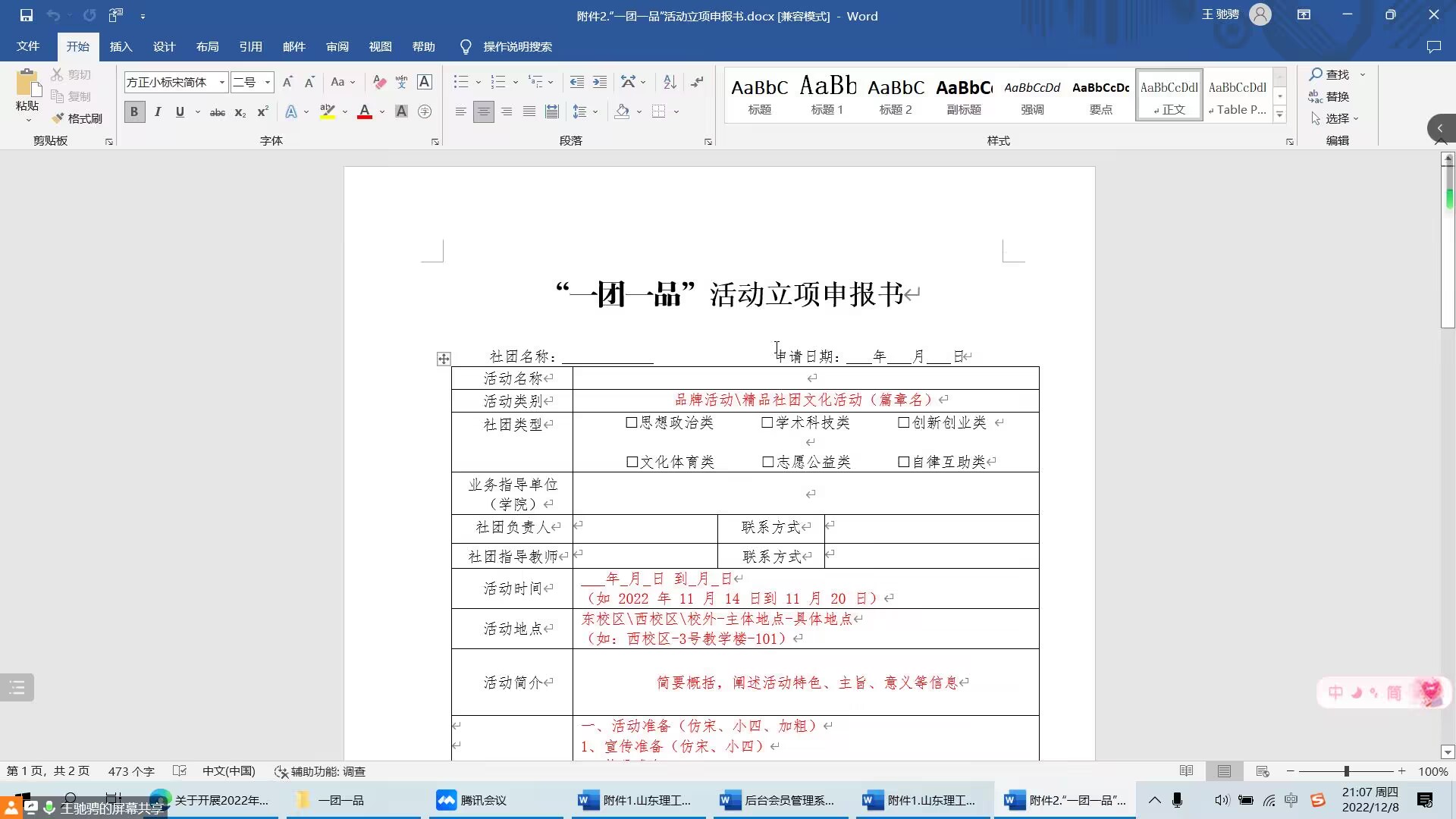The image size is (1456, 819).
Task: Apply strikethrough formatting icon
Action: tap(217, 112)
